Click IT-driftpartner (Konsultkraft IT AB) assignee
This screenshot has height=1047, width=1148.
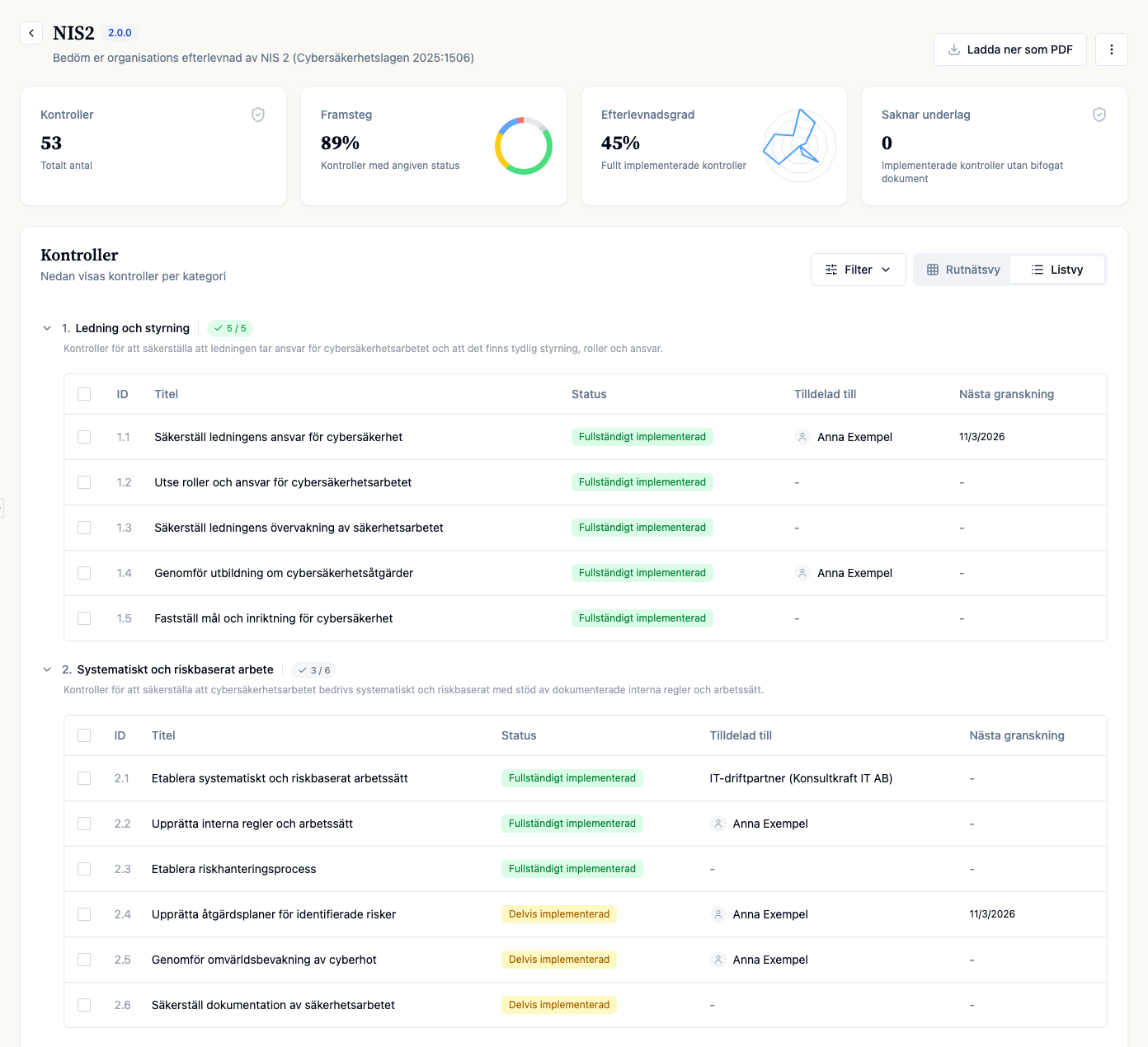(x=802, y=778)
